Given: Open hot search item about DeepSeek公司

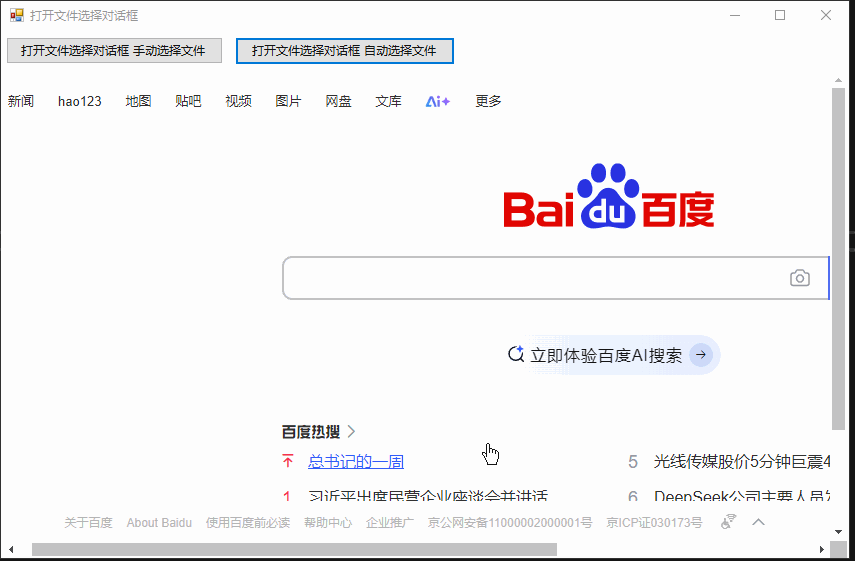Looking at the screenshot, I should click(742, 496).
